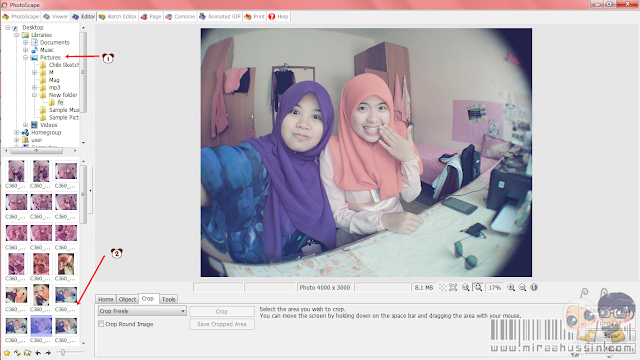
Task: Open the Help icon in top toolbar
Action: click(279, 17)
